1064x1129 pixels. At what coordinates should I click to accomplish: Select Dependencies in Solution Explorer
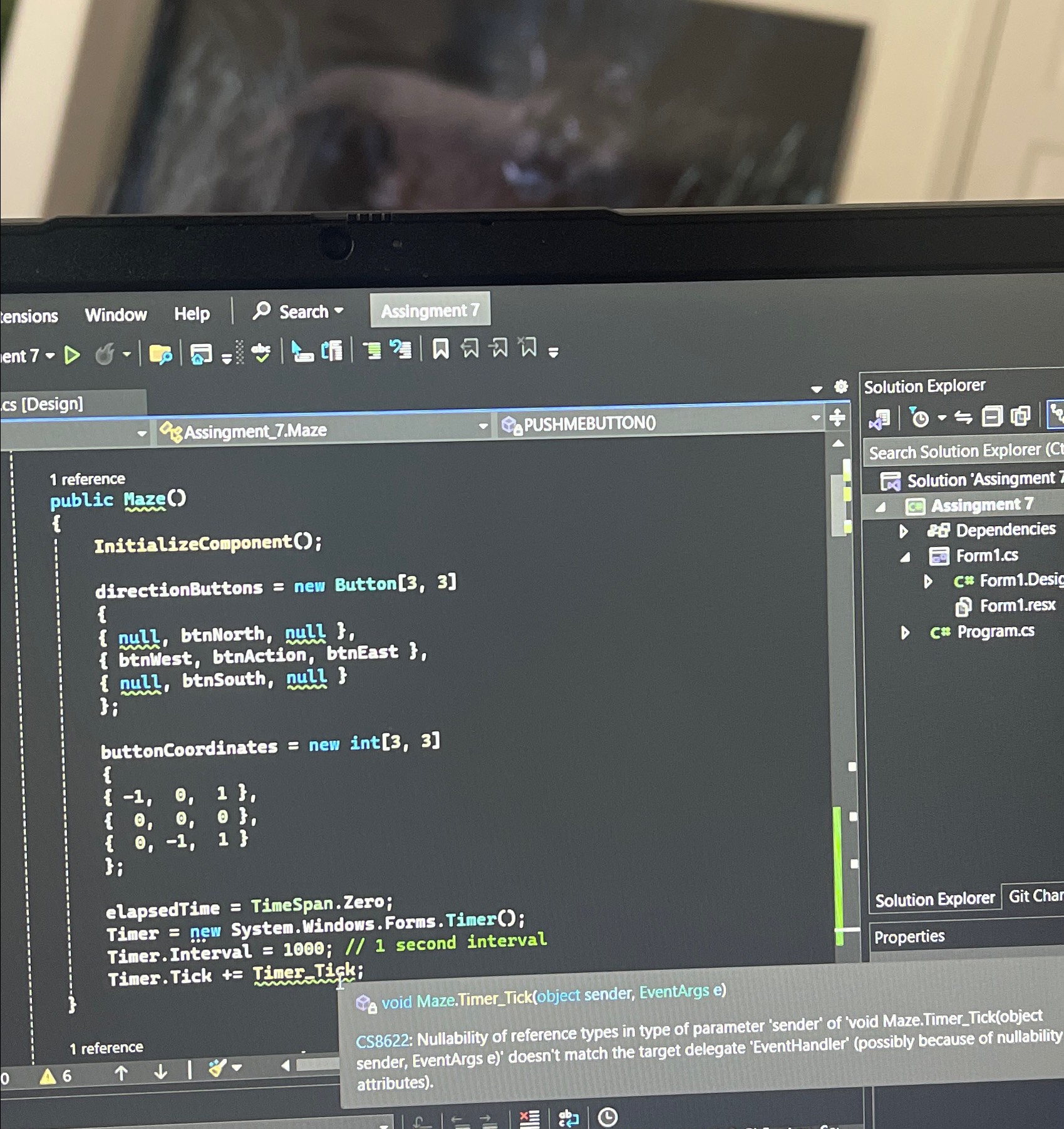1005,530
